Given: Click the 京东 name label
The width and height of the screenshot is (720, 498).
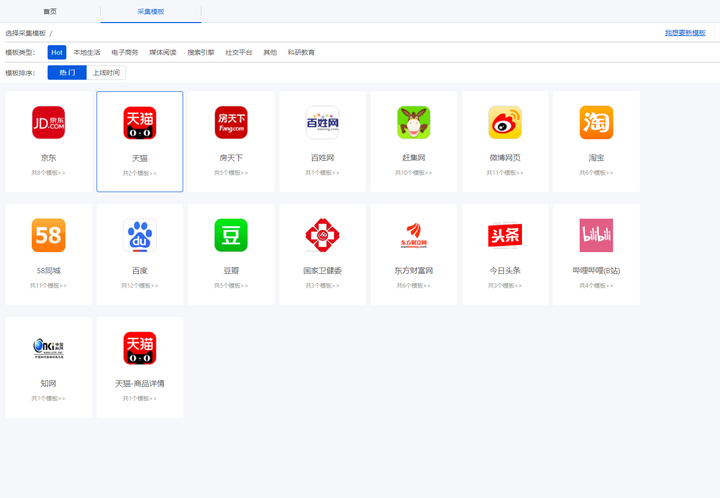Looking at the screenshot, I should 48,158.
